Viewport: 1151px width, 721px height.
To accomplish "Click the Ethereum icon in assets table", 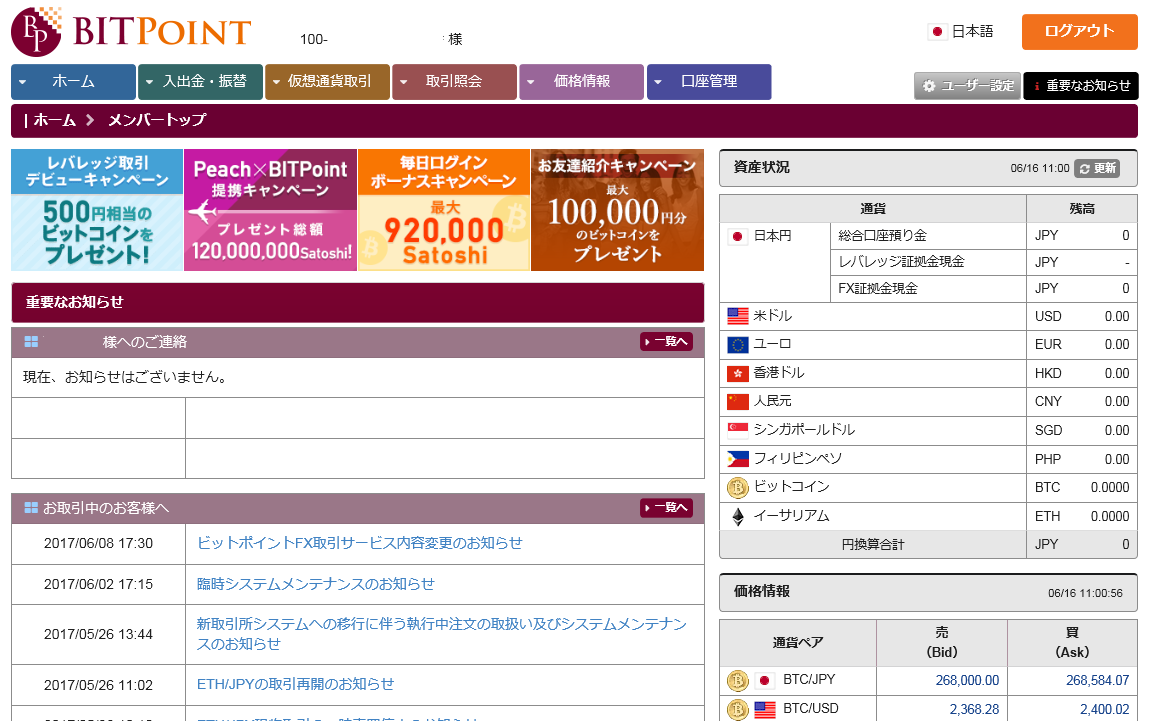I will 738,517.
